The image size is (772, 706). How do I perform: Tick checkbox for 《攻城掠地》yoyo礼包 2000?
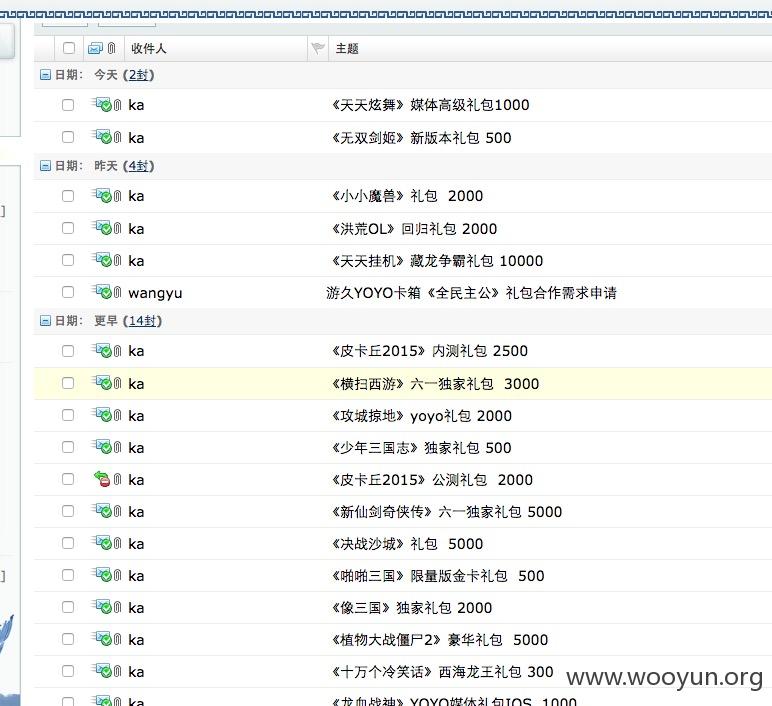click(x=68, y=415)
